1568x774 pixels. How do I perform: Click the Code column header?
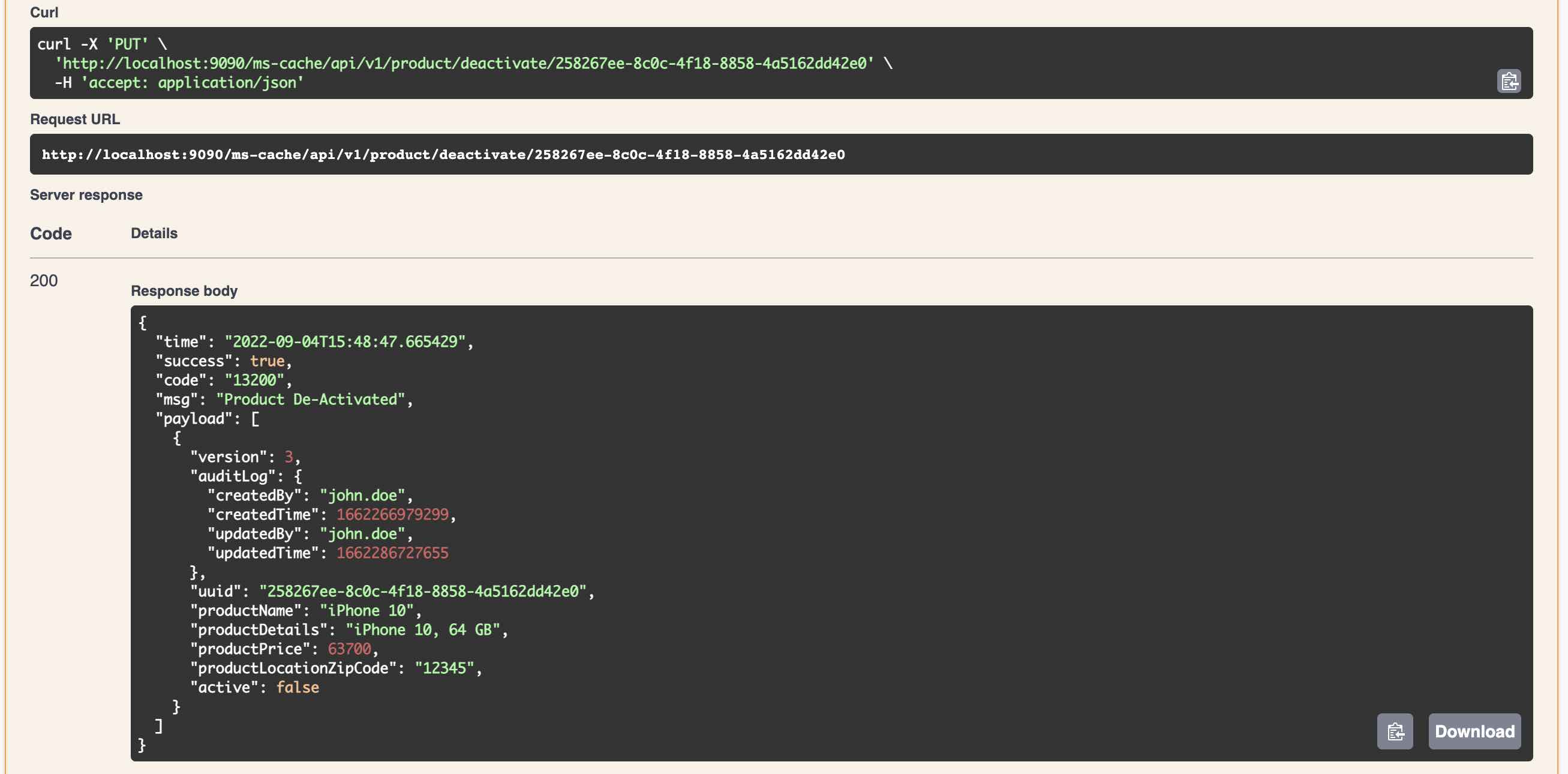pyautogui.click(x=50, y=233)
